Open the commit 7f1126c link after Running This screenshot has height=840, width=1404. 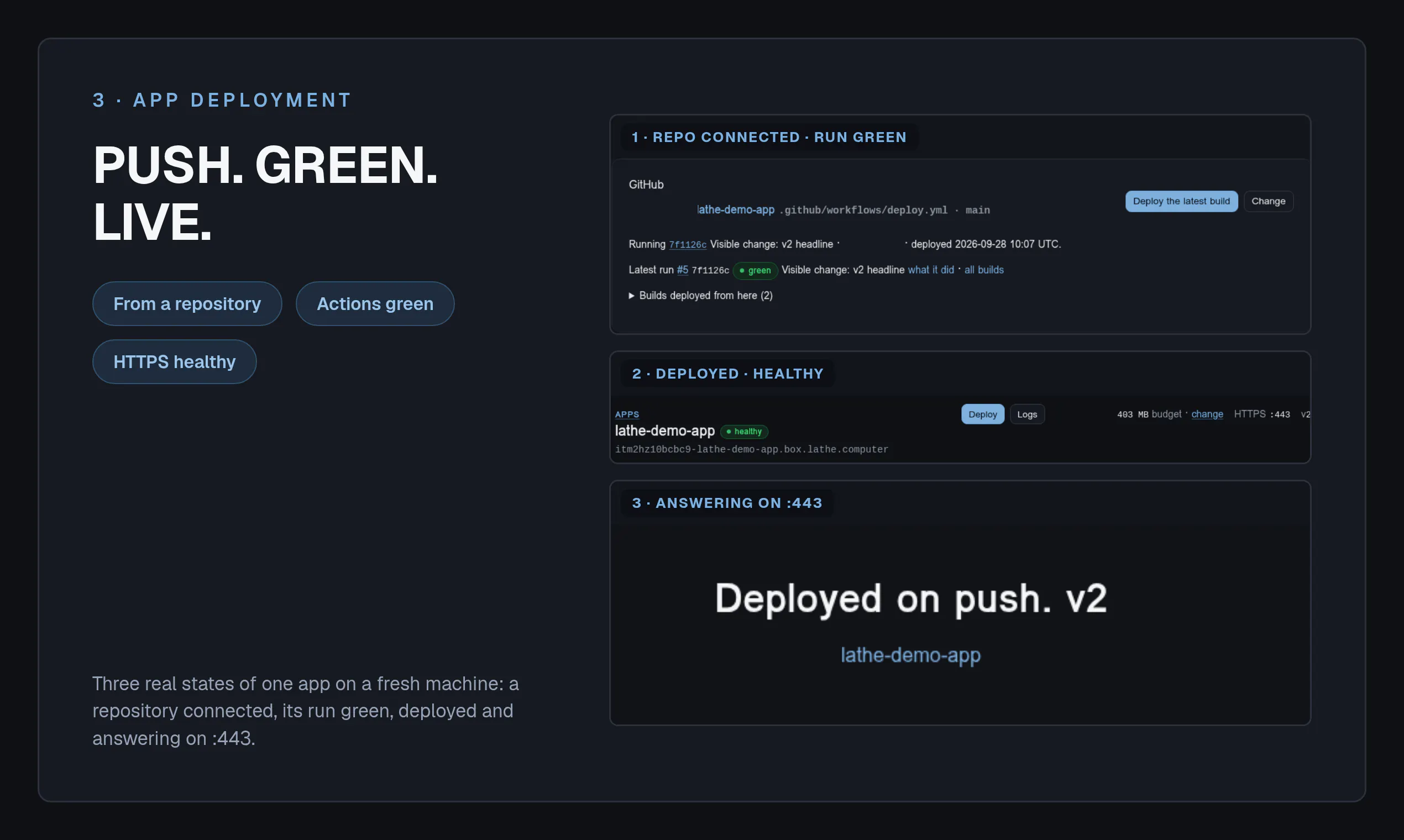pos(687,244)
